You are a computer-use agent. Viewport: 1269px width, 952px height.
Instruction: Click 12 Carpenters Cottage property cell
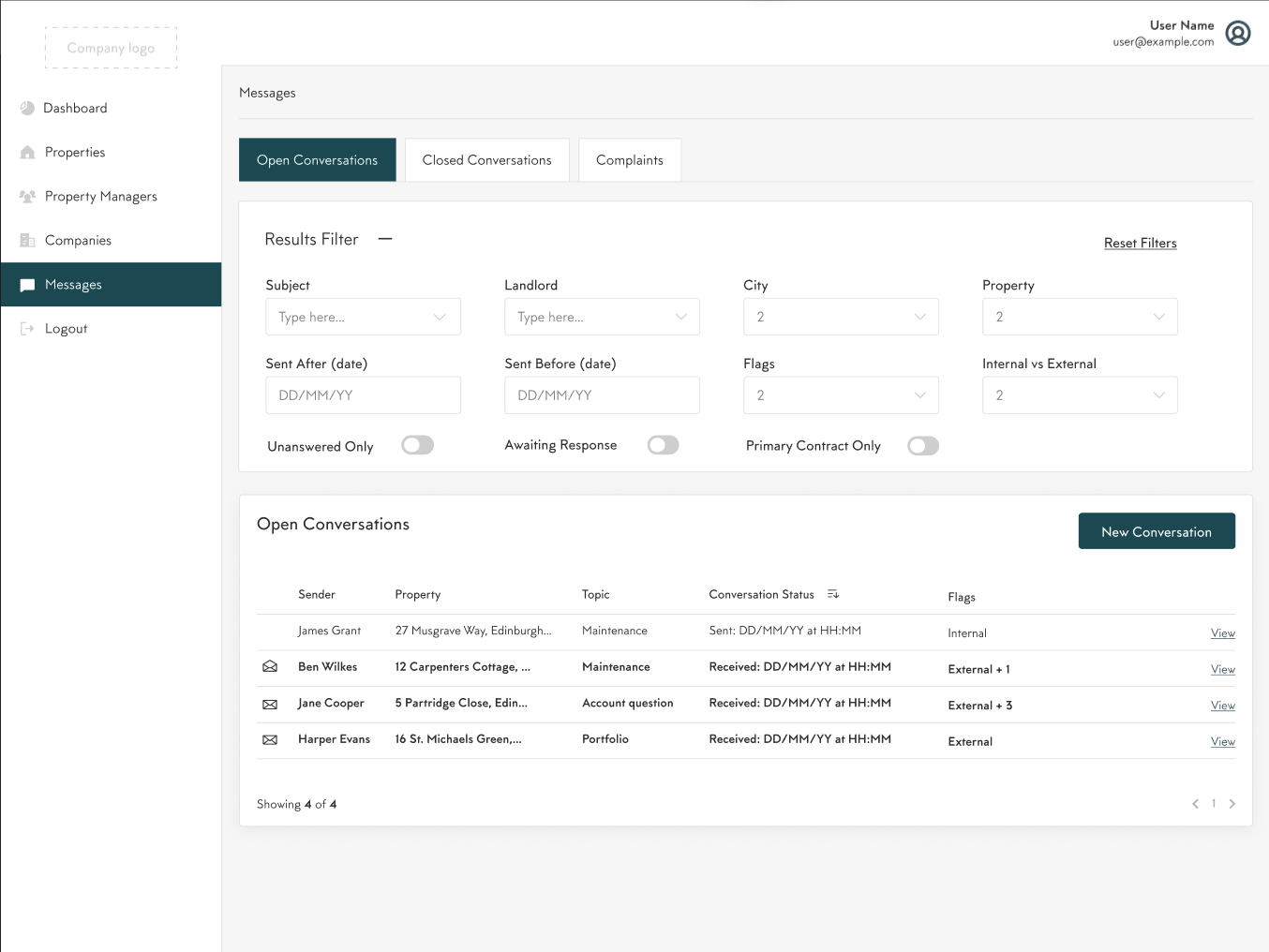pos(462,667)
